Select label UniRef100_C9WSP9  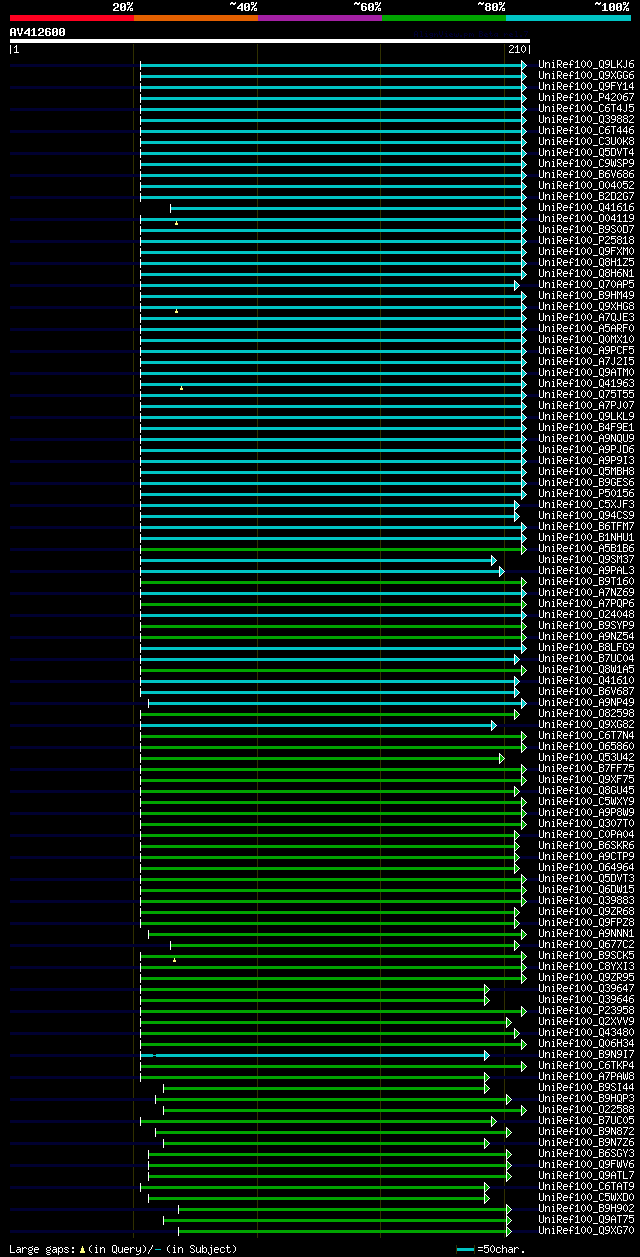coord(586,163)
